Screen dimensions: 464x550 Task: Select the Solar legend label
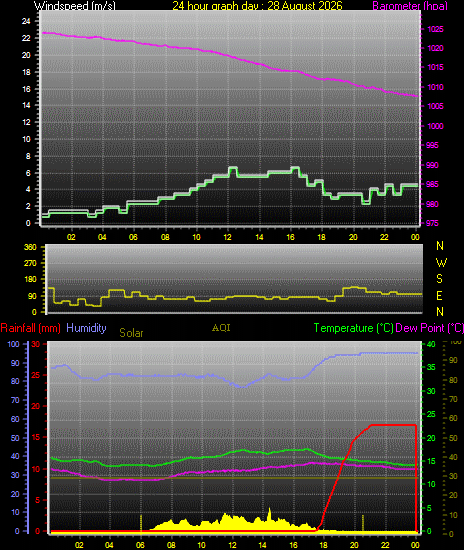[x=131, y=333]
